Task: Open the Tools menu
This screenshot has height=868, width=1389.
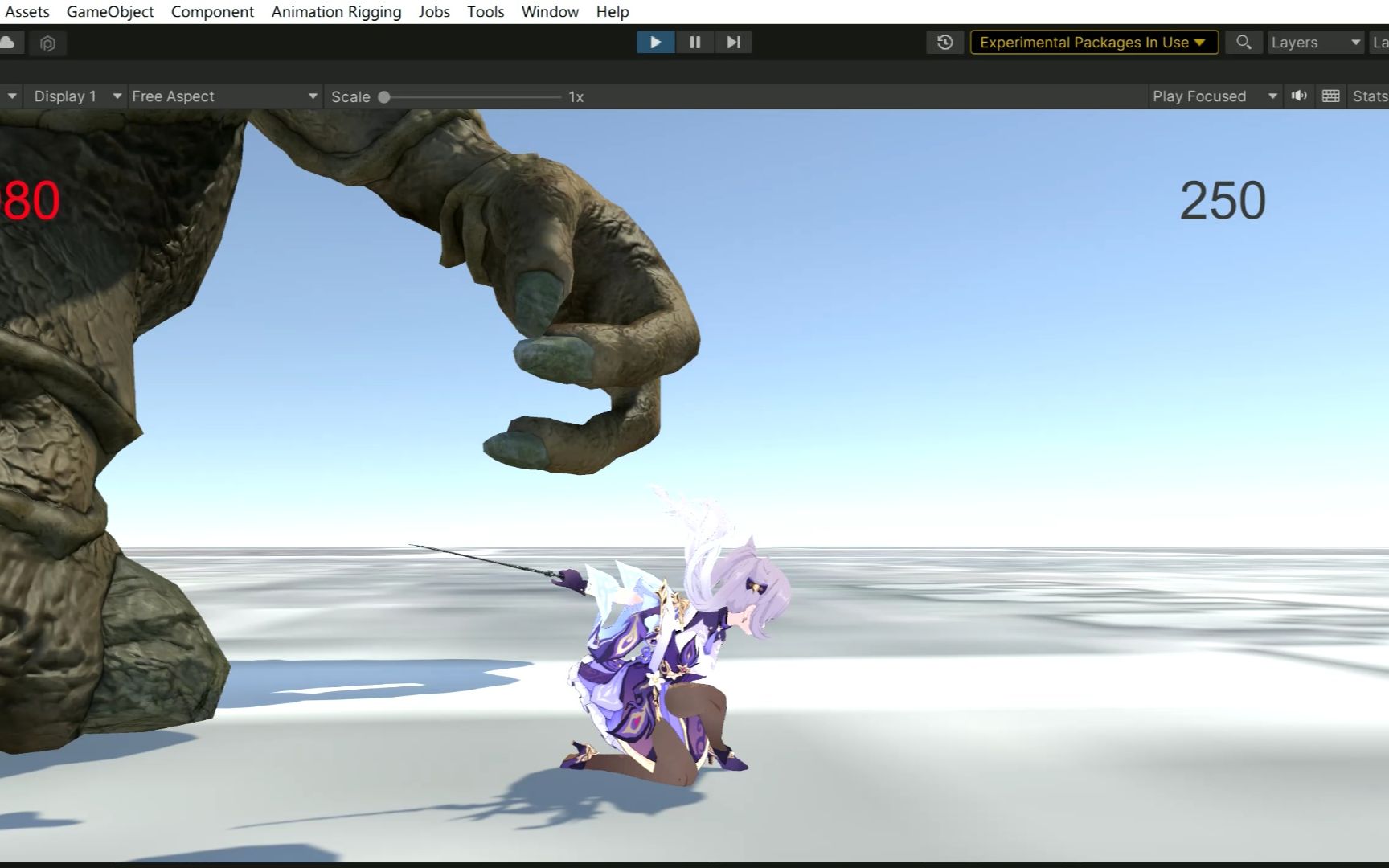Action: click(x=486, y=12)
